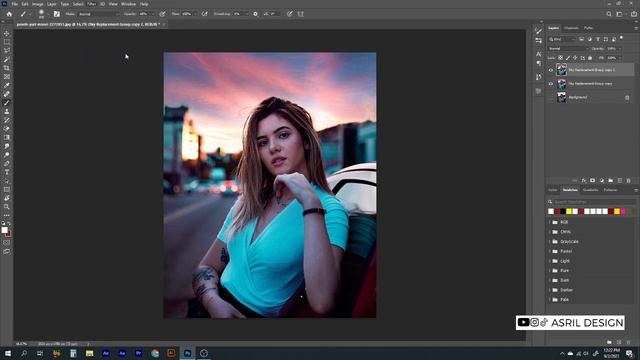This screenshot has height=360, width=640.
Task: Toggle Quick Mask mode
Action: [7, 242]
